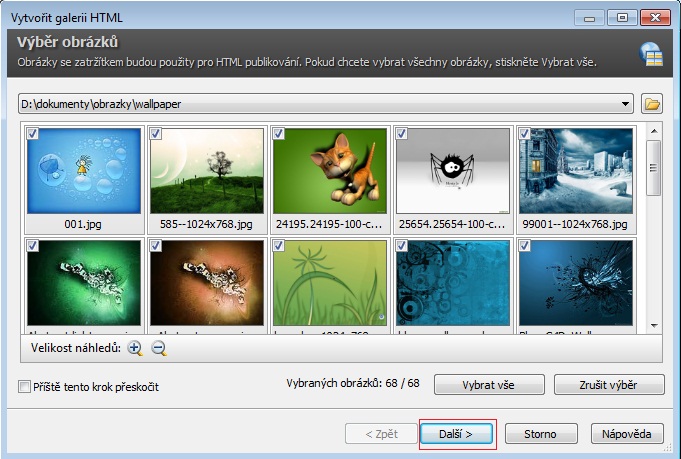
Task: Uncheck the 001.jpg image checkbox
Action: (x=33, y=134)
